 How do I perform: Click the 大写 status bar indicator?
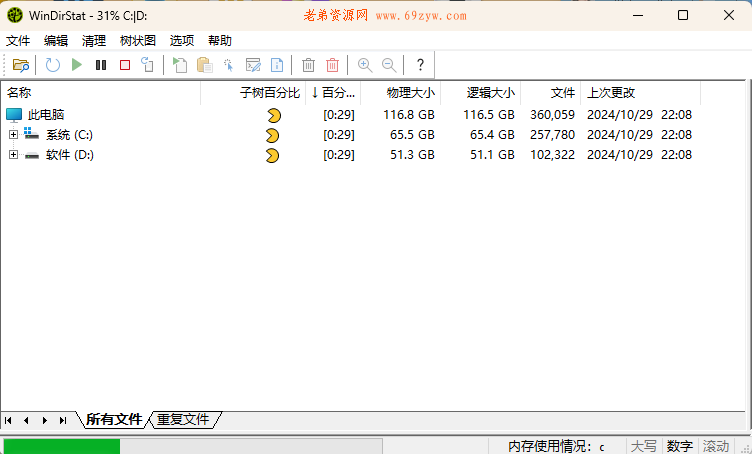pos(643,446)
